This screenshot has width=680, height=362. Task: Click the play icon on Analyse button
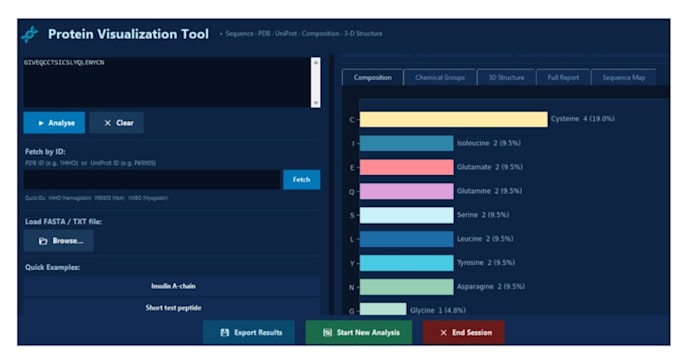[41, 123]
